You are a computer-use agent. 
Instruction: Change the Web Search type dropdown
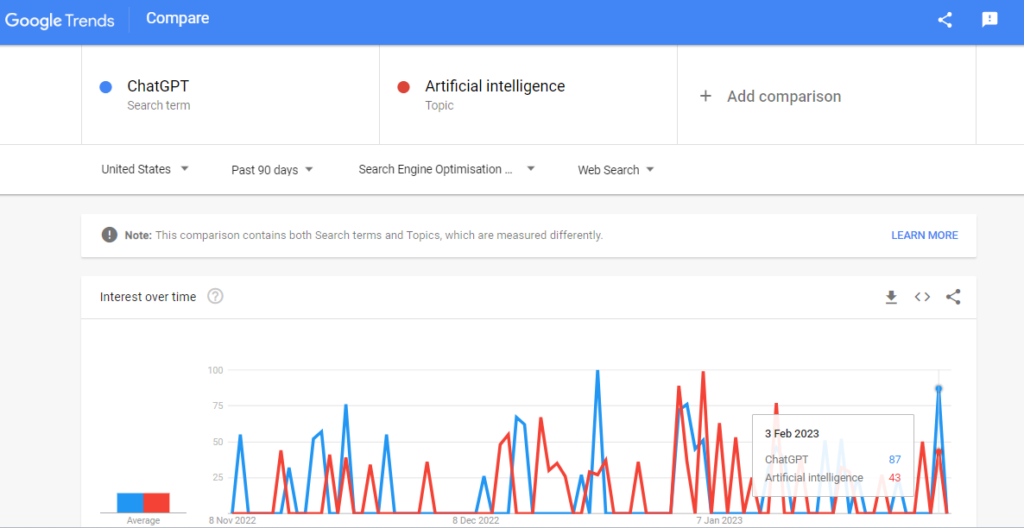pyautogui.click(x=616, y=170)
